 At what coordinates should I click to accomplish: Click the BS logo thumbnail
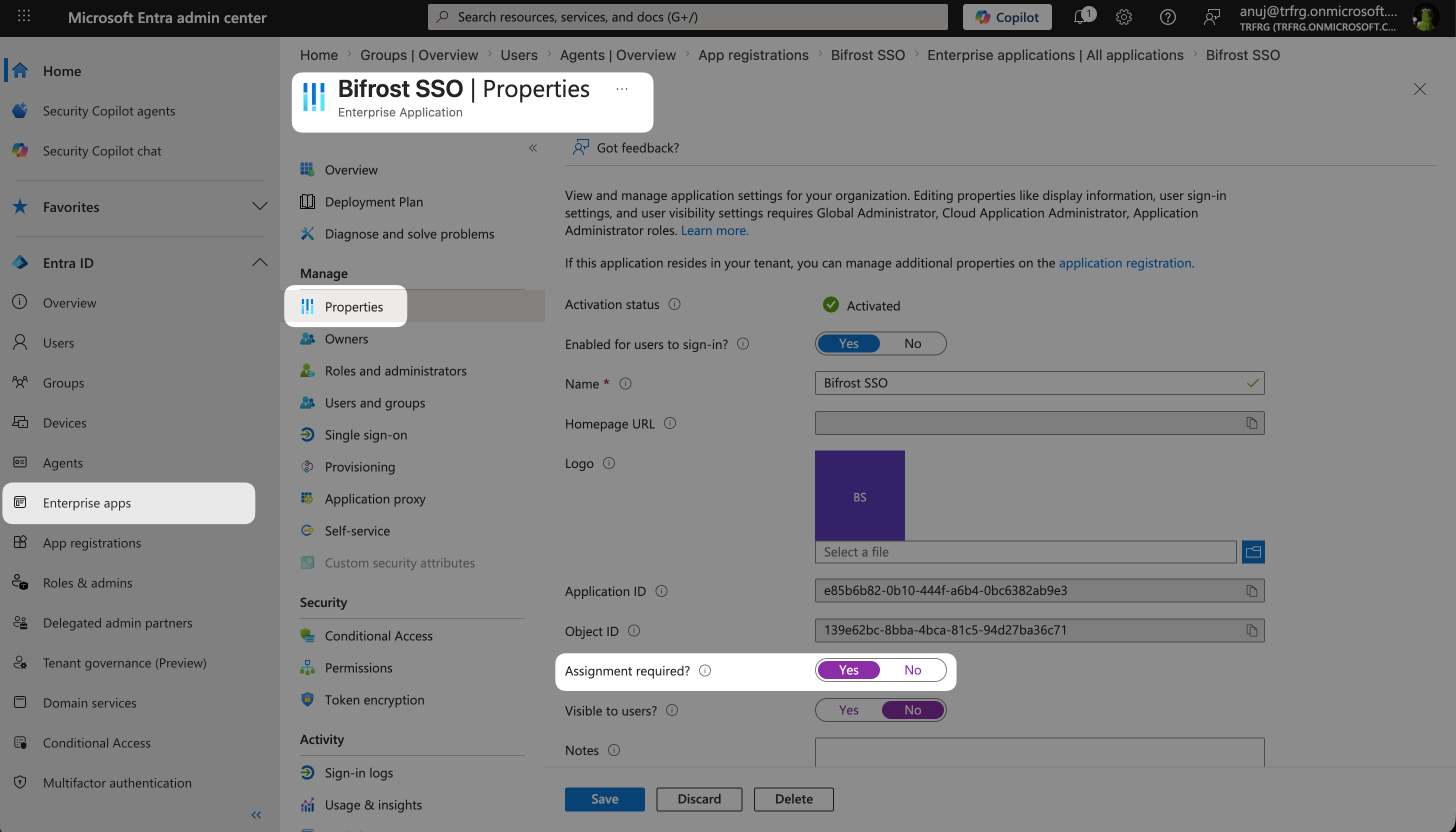859,495
